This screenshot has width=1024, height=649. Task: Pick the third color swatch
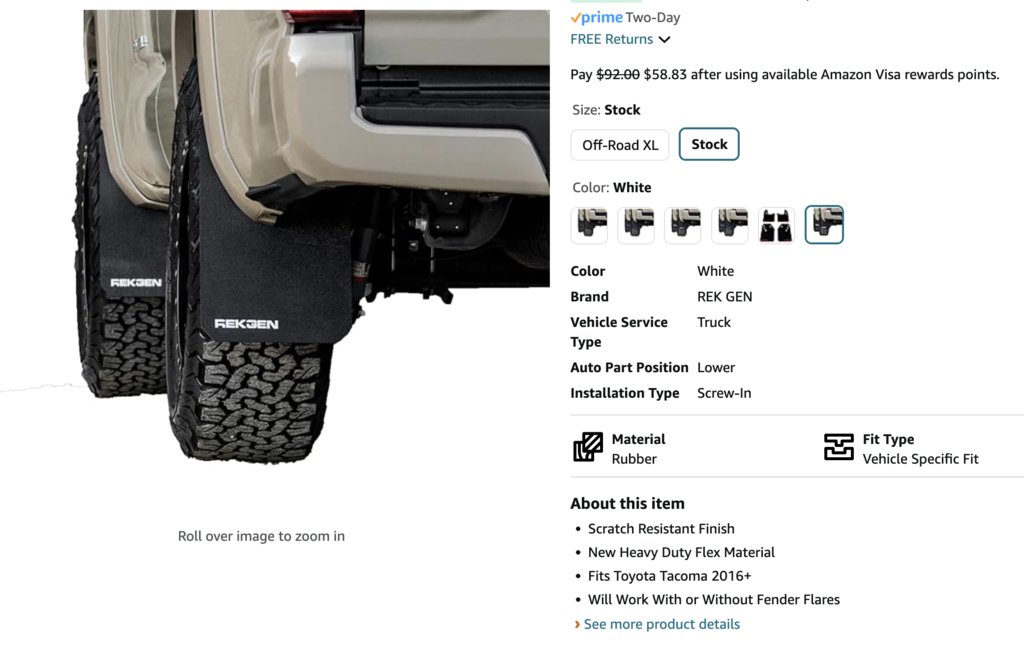point(683,225)
